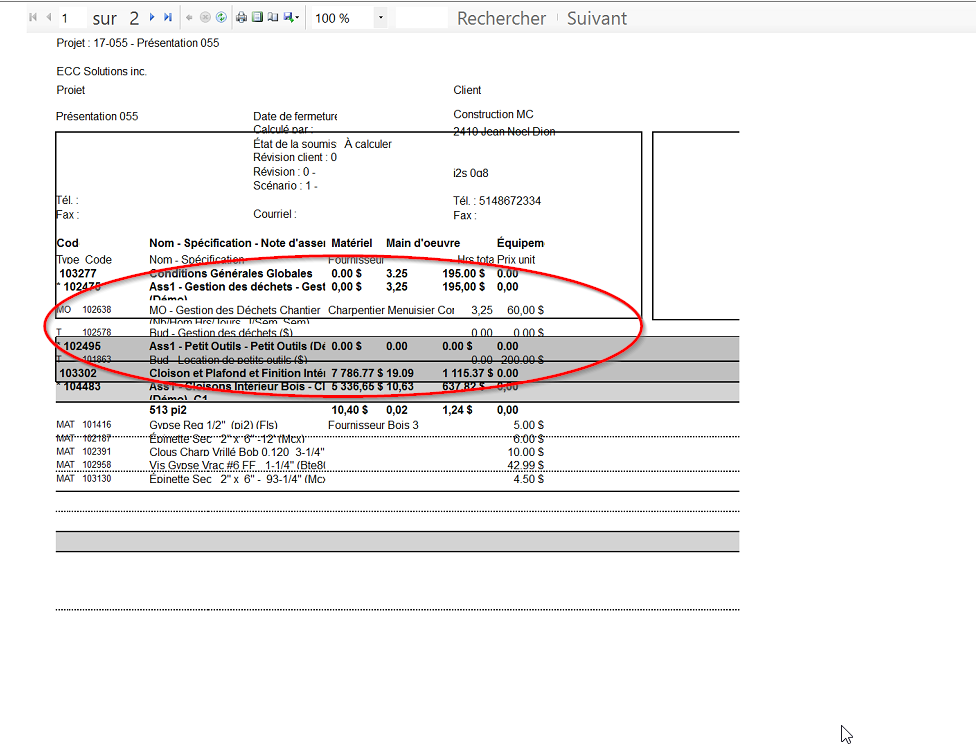The image size is (976, 747).
Task: Refresh the report
Action: (220, 18)
